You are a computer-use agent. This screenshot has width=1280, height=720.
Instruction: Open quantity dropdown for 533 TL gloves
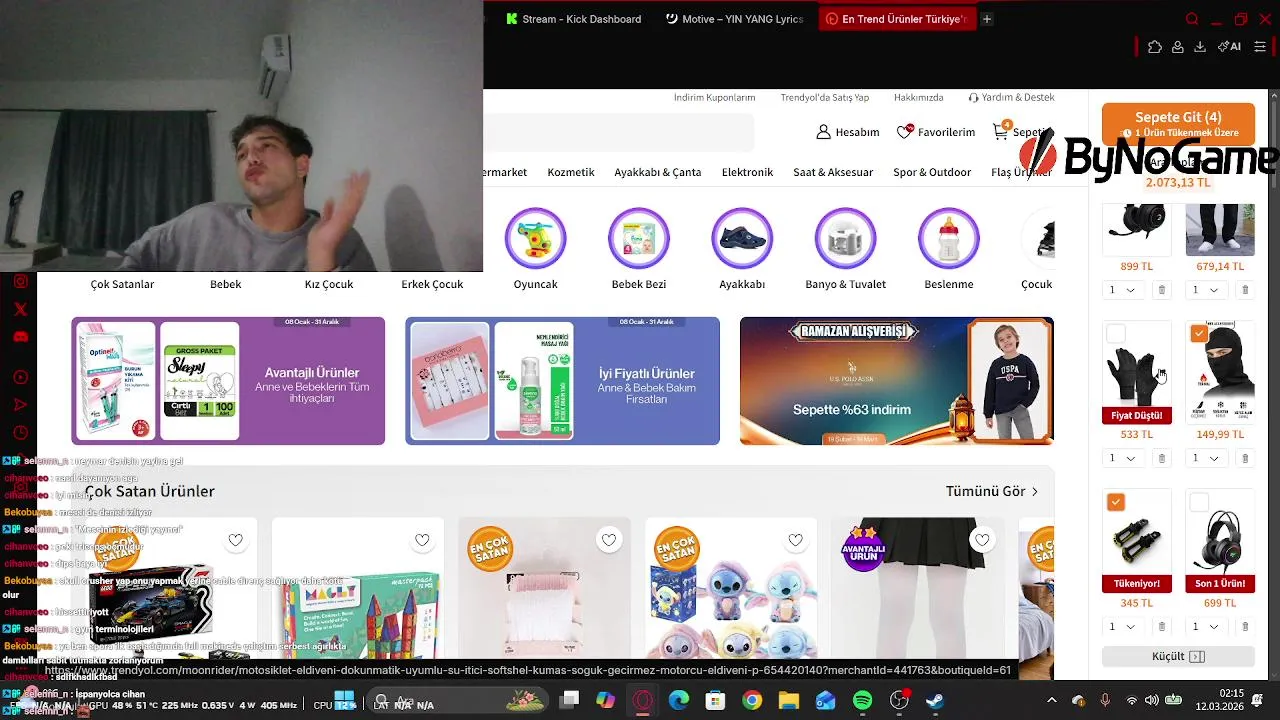1122,458
